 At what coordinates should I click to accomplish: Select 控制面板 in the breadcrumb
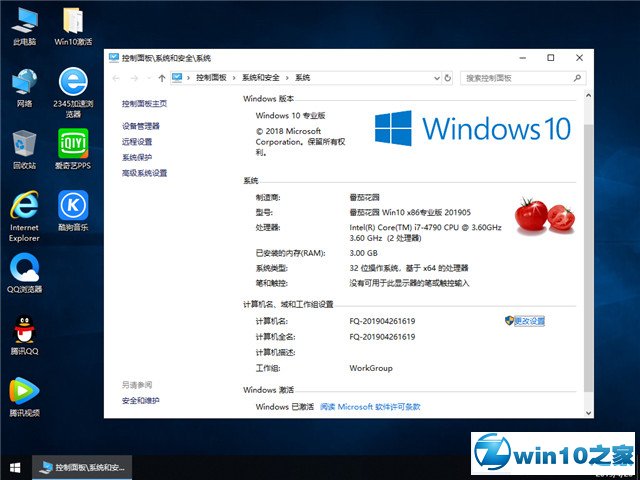point(211,78)
